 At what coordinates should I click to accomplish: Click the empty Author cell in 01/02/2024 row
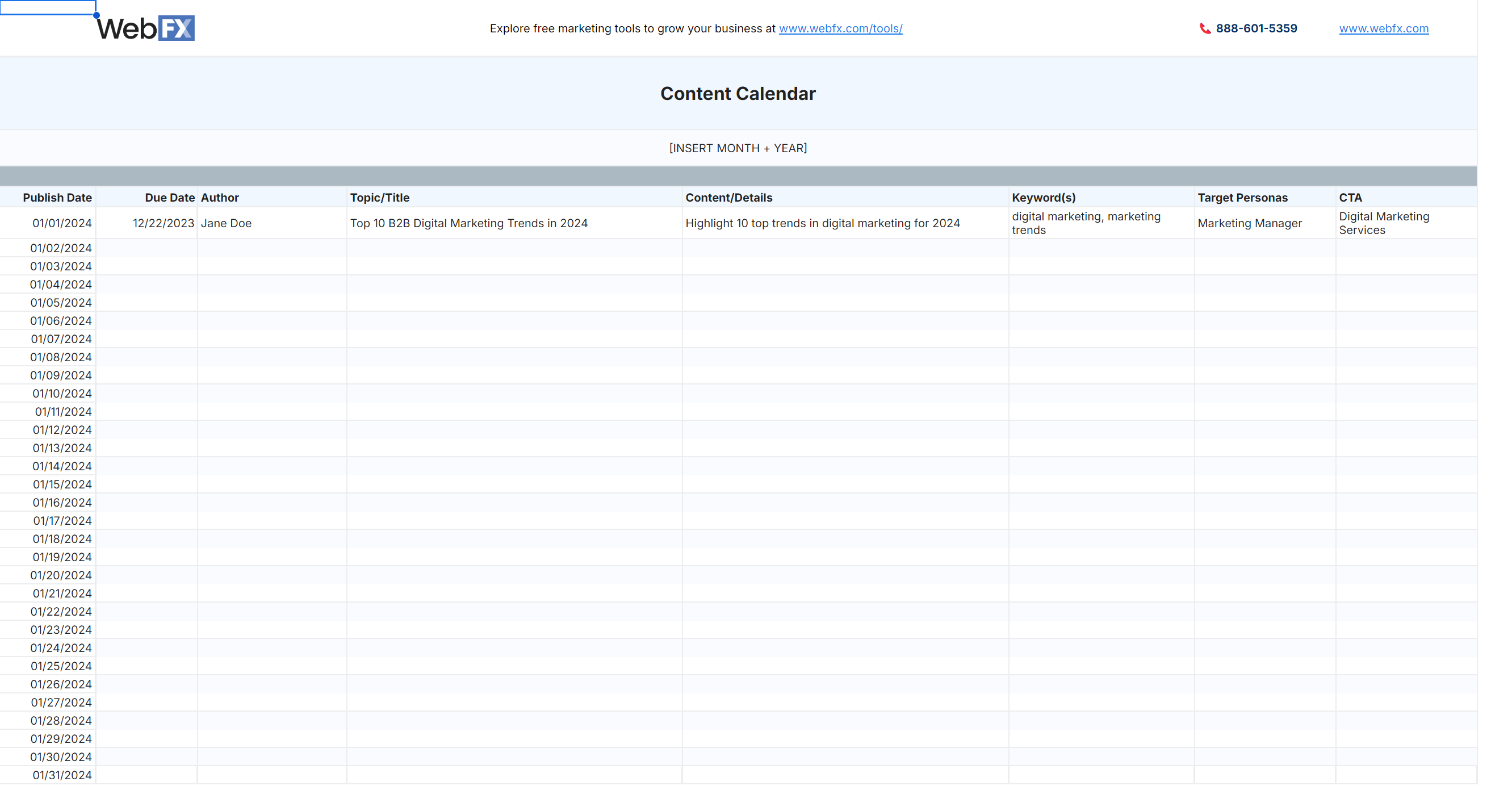272,248
